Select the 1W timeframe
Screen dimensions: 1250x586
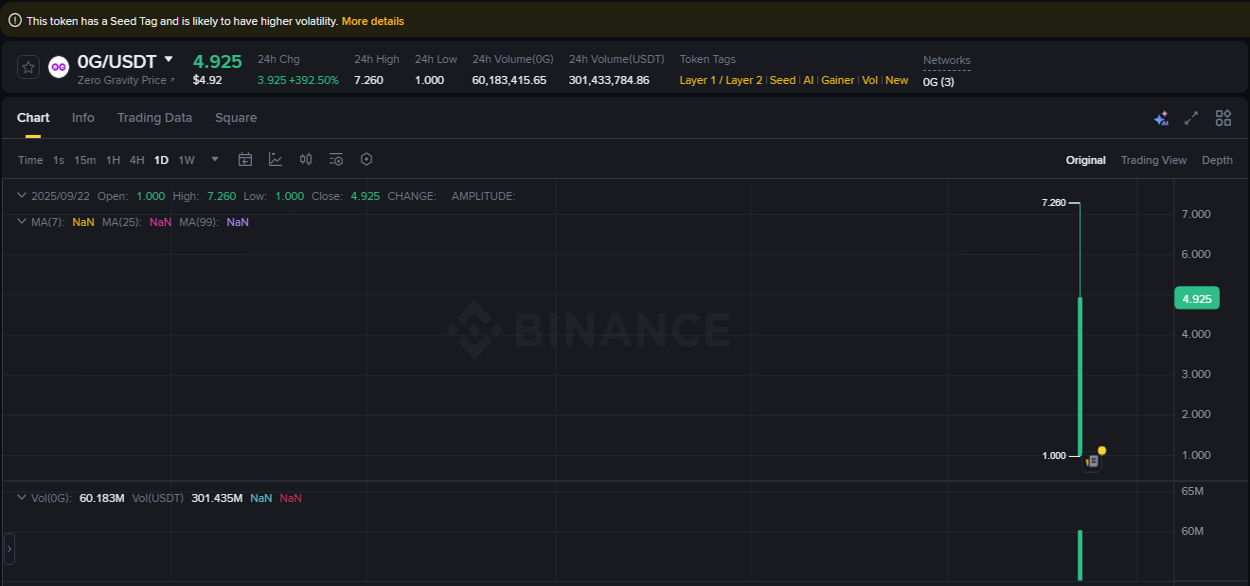coord(186,159)
